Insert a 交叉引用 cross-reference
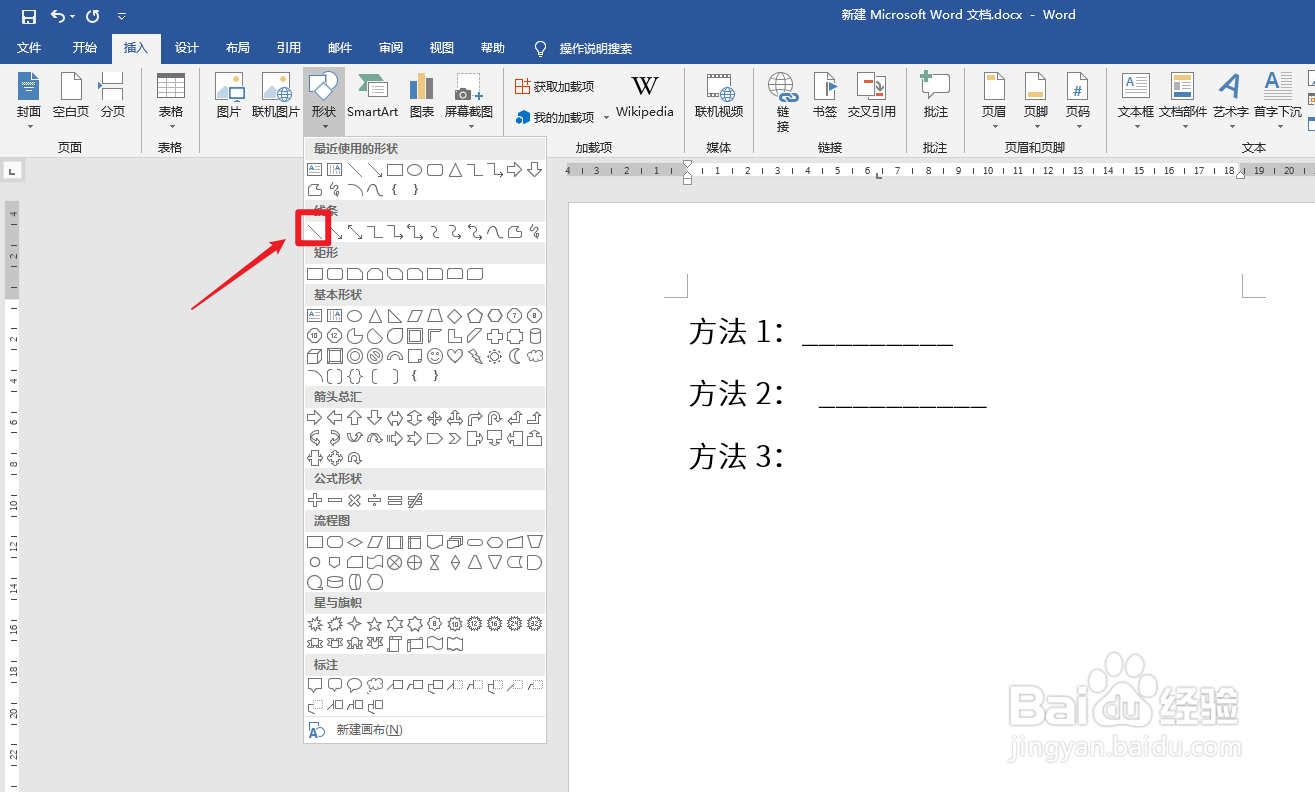This screenshot has height=792, width=1315. click(x=872, y=96)
